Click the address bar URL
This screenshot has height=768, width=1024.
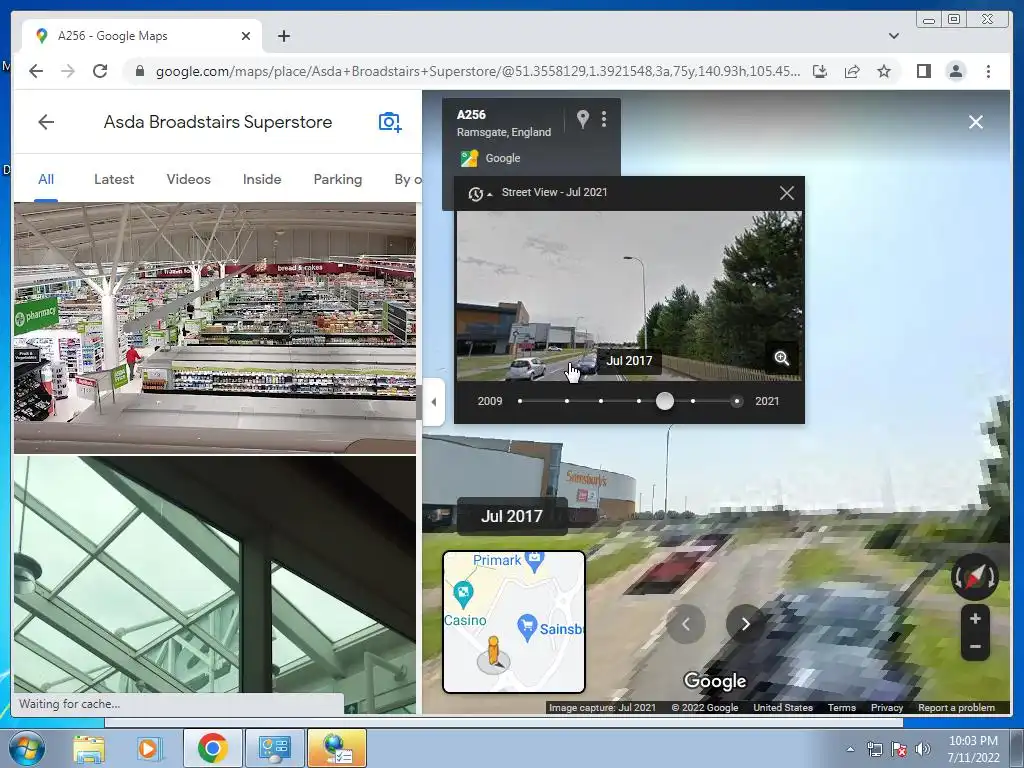pos(477,71)
